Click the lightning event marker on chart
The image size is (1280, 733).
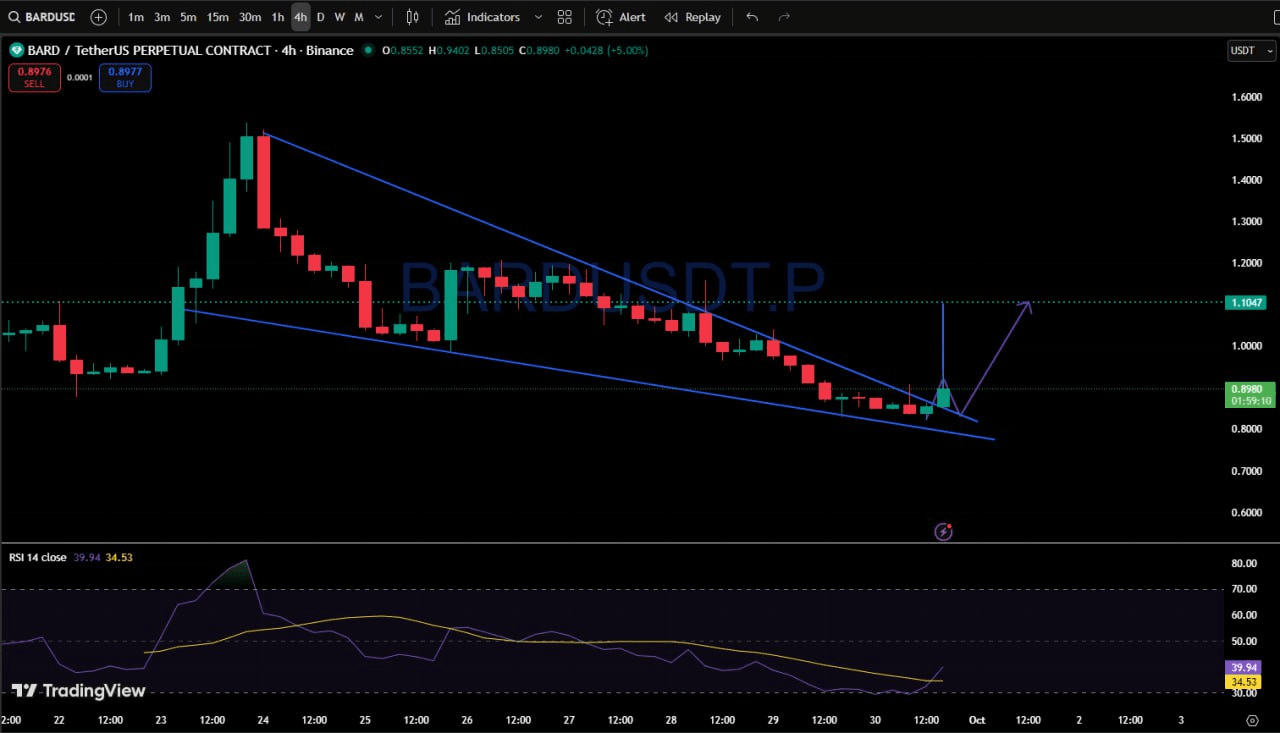tap(943, 531)
